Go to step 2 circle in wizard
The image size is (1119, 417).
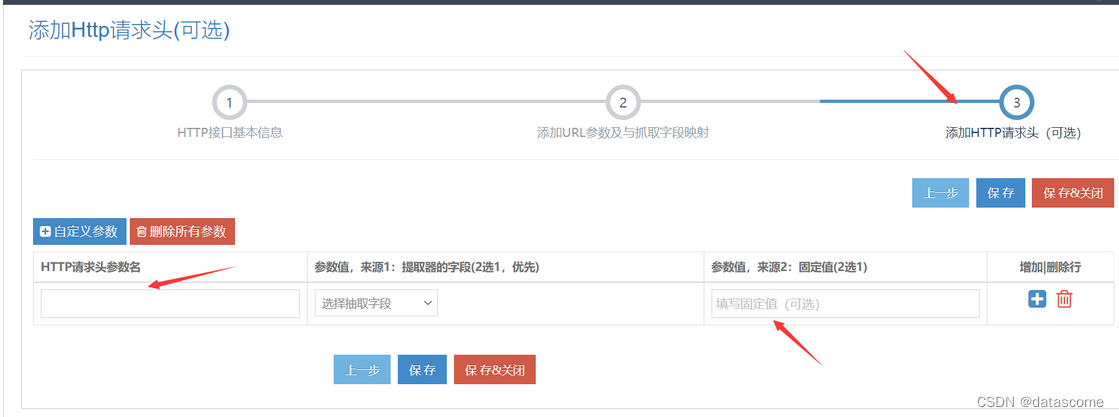tap(623, 103)
